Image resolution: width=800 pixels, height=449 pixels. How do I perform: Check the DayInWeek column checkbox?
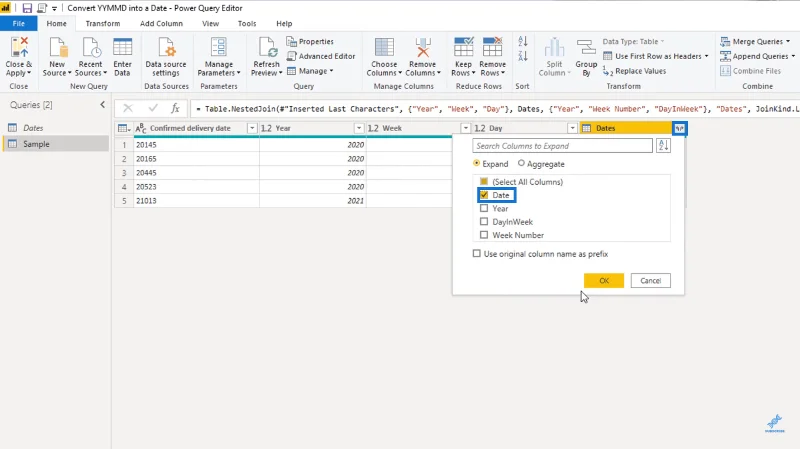tap(484, 221)
